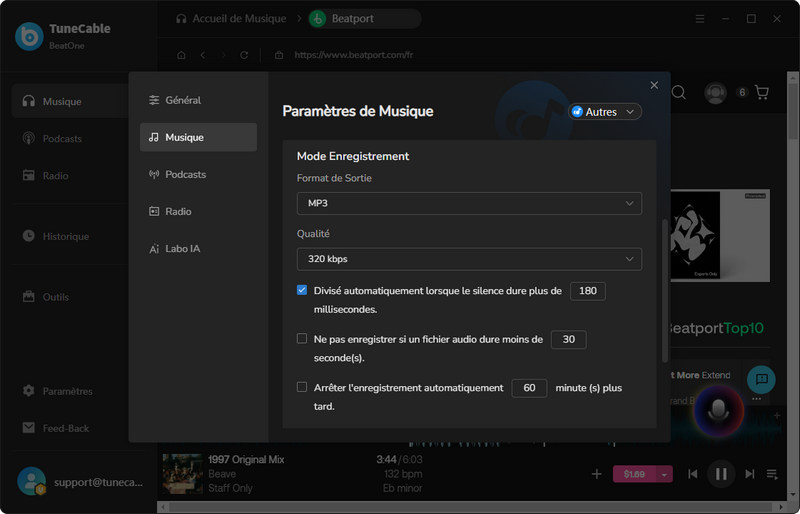Click the cart item count badge 6

pos(742,92)
